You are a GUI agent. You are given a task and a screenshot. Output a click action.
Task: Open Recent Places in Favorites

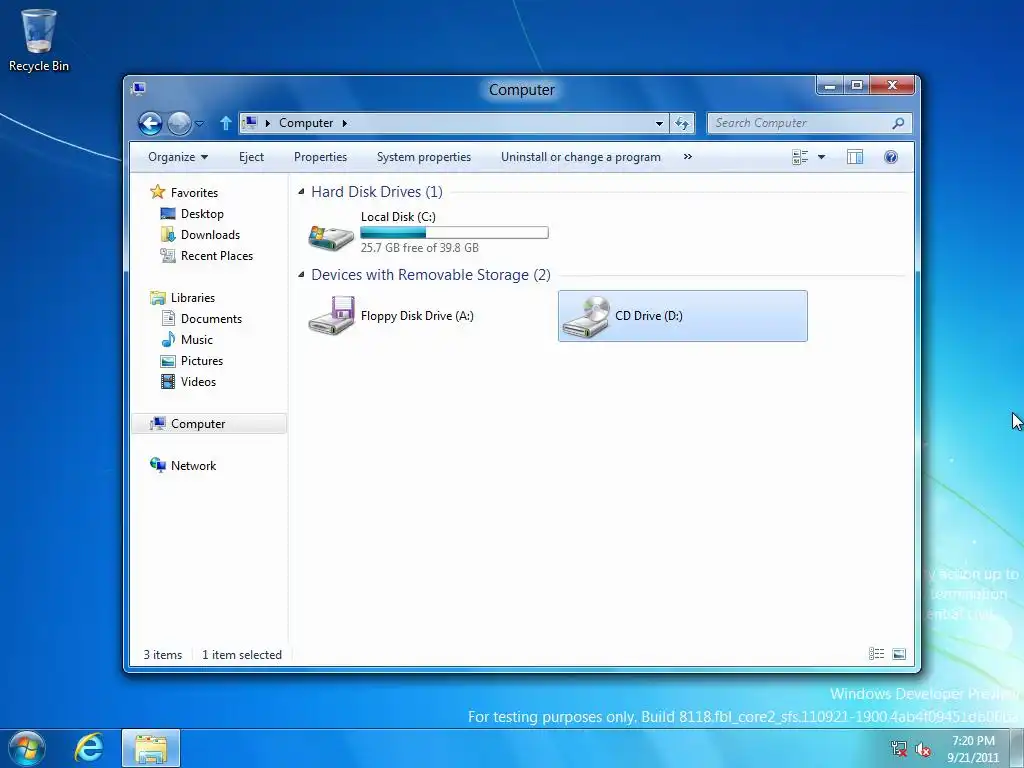point(217,255)
